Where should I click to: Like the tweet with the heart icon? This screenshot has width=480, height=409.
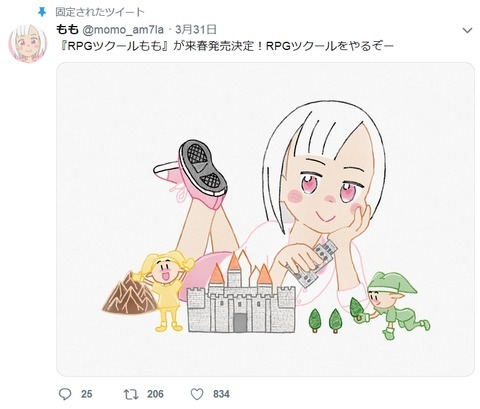point(197,394)
